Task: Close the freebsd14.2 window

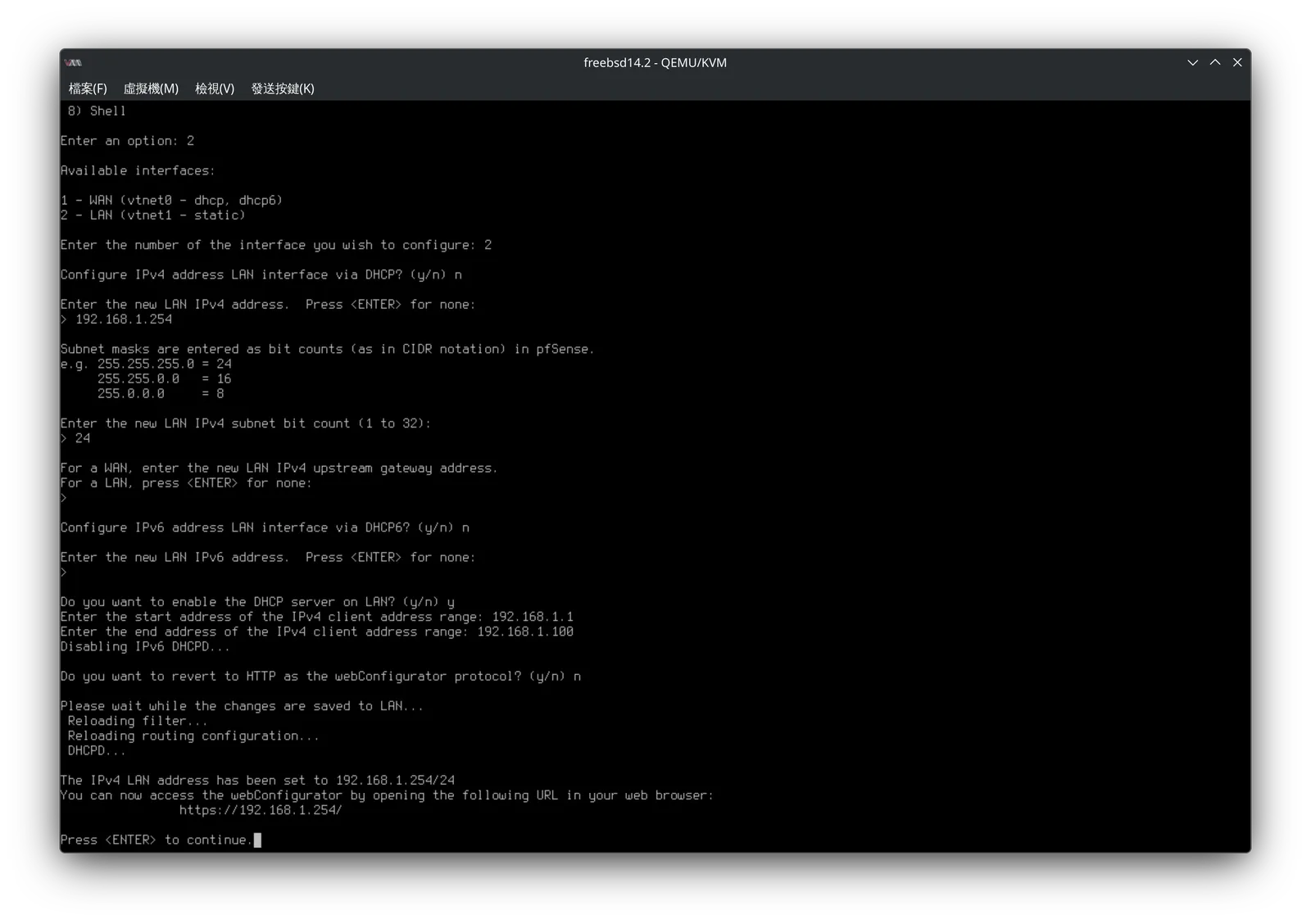Action: click(1237, 62)
